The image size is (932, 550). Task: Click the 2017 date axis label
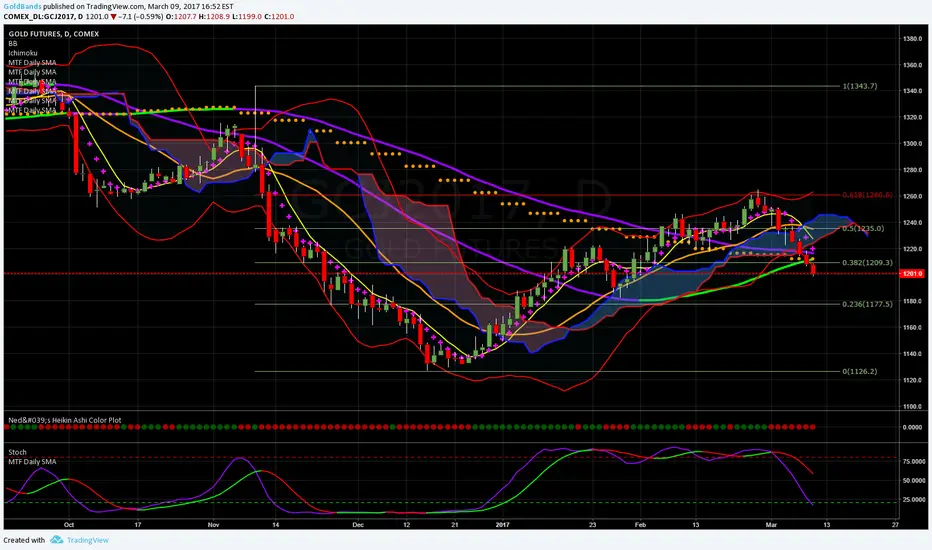point(503,525)
